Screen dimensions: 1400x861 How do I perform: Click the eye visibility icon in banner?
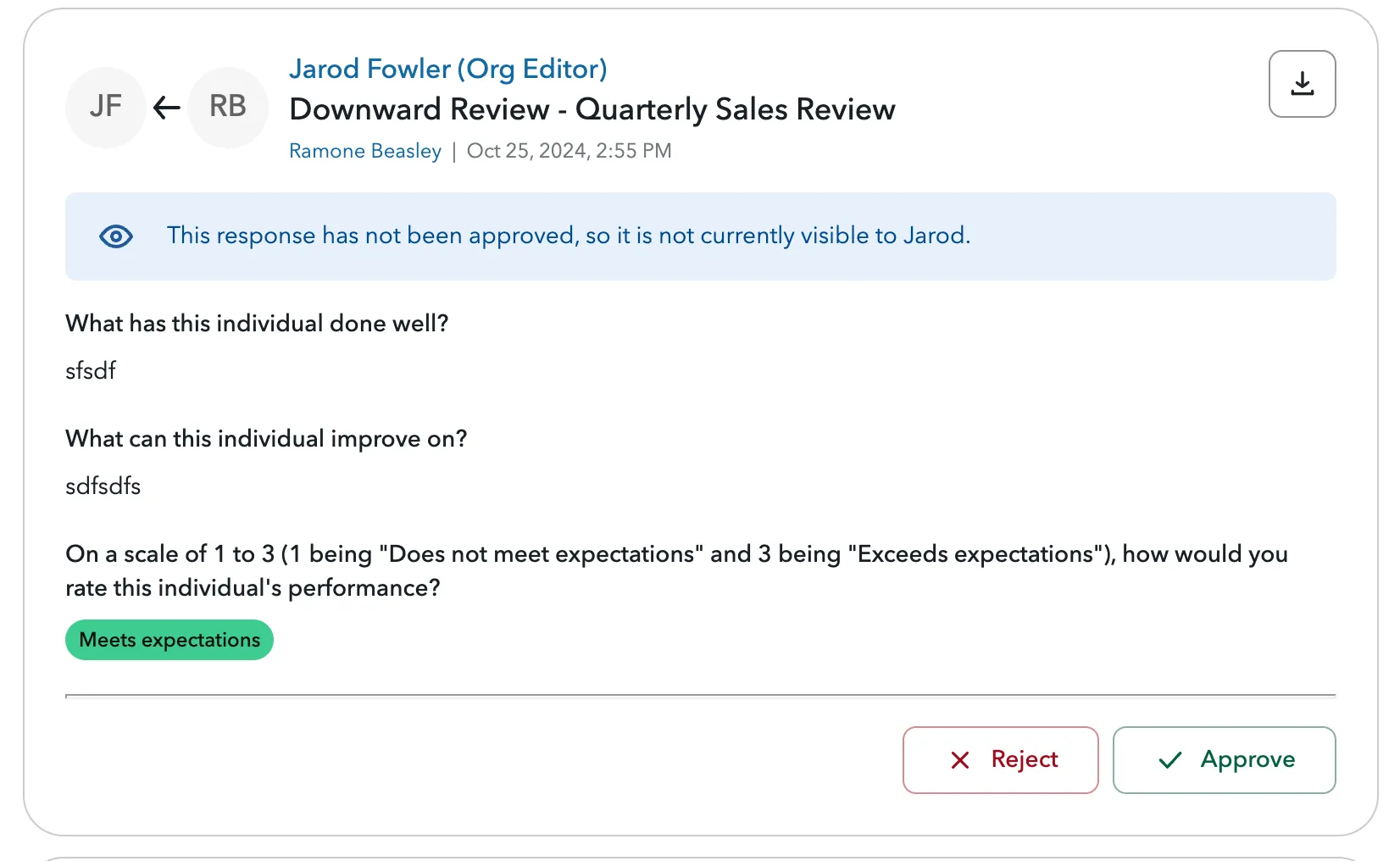(116, 236)
